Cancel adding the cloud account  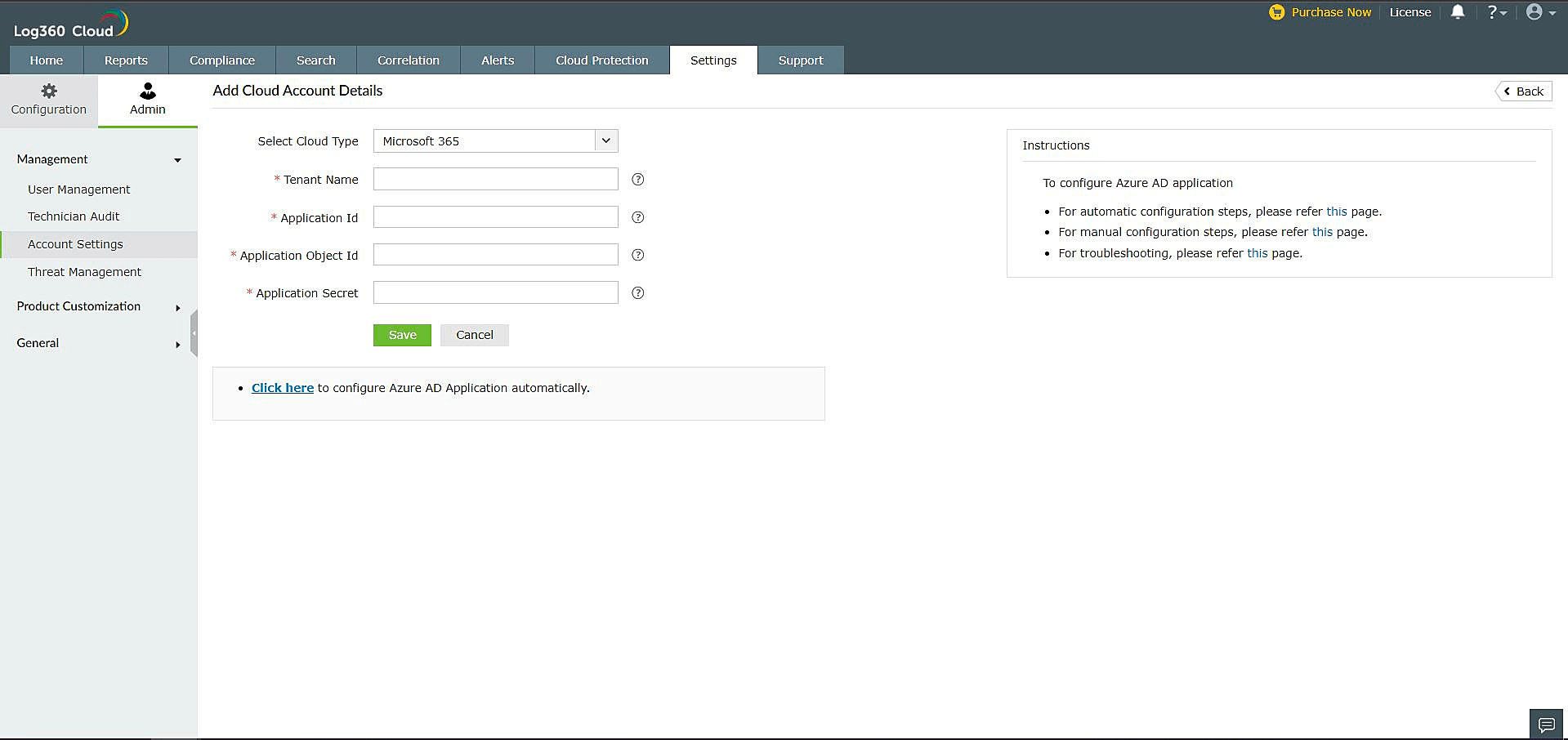point(475,335)
